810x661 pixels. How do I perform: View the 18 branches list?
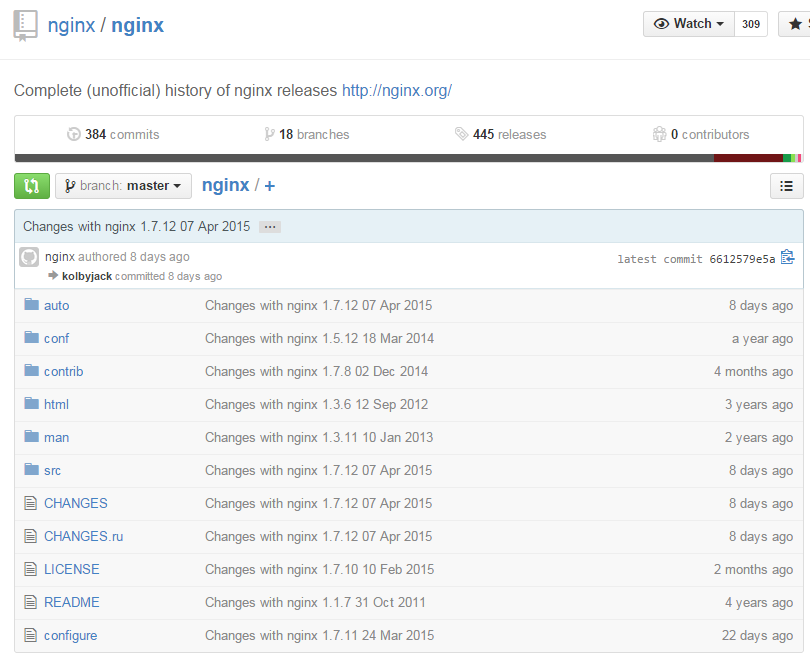pos(314,134)
